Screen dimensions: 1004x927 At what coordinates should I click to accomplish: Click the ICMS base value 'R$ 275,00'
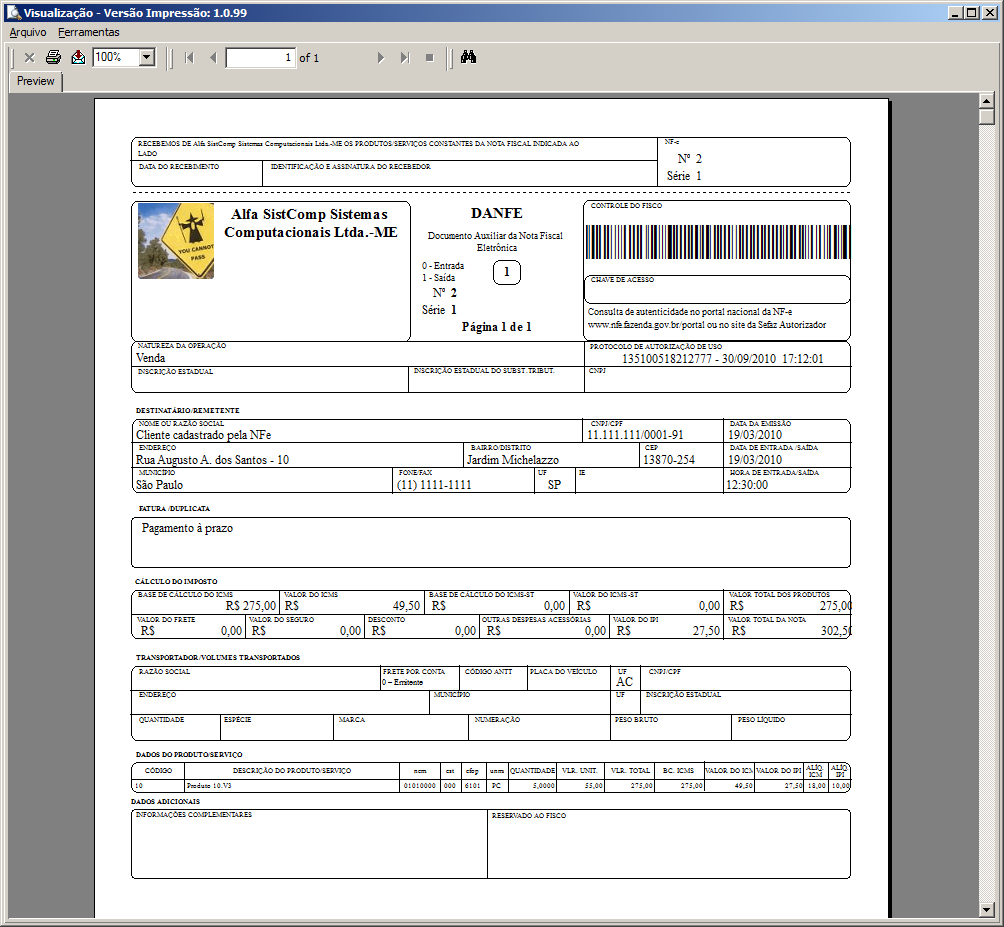pyautogui.click(x=251, y=606)
